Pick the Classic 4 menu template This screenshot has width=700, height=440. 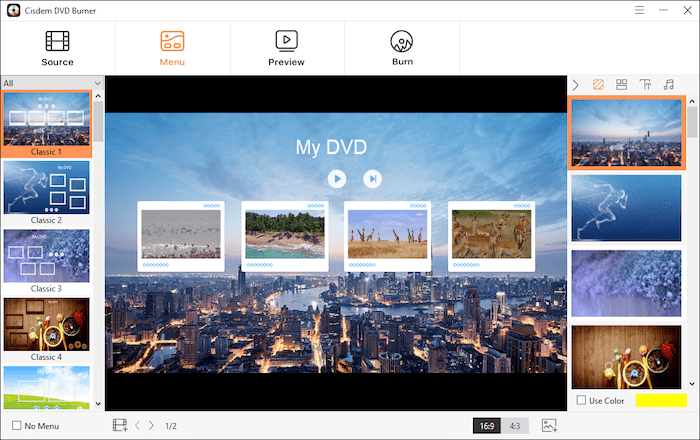46,329
